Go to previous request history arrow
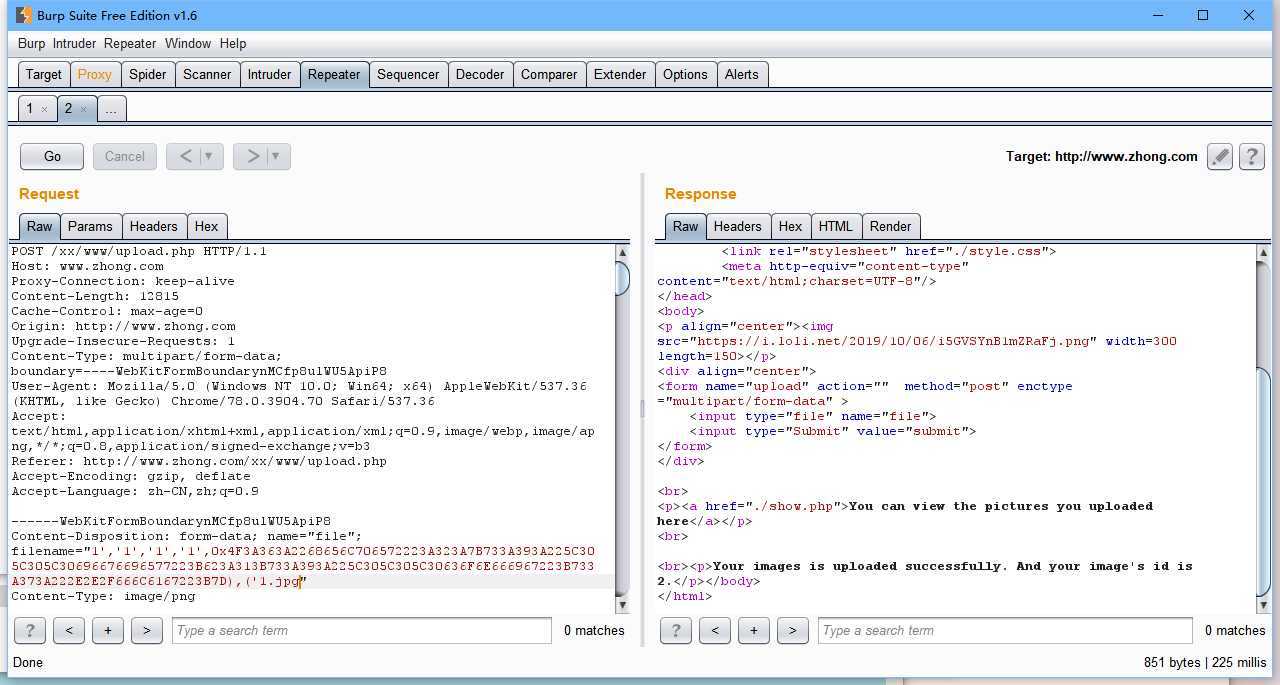 pyautogui.click(x=185, y=156)
